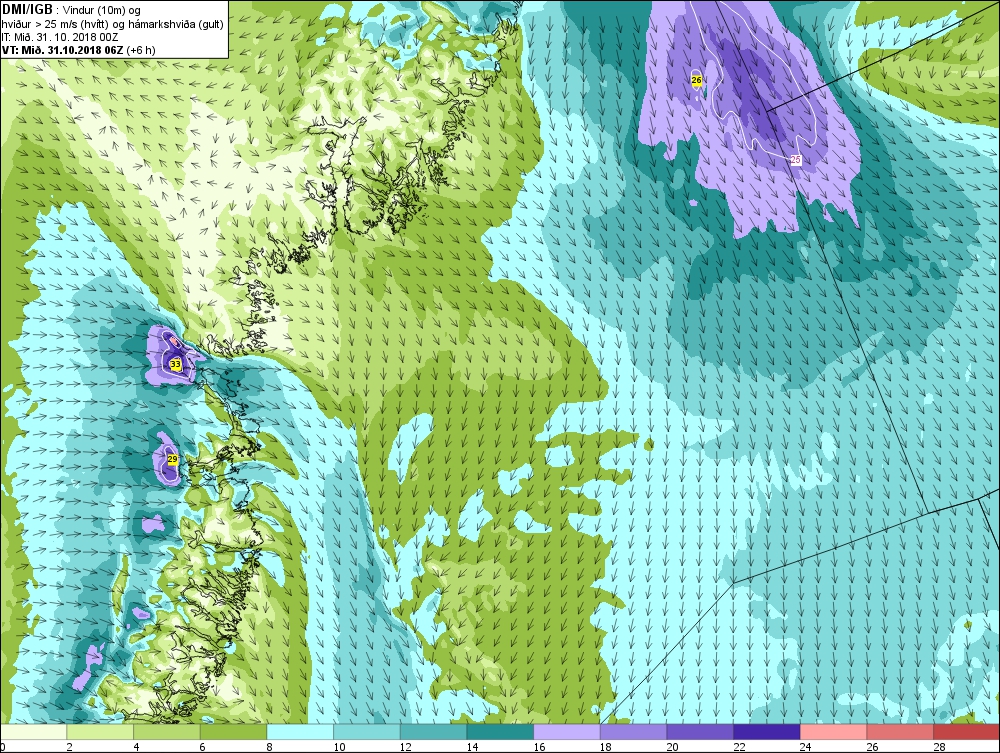Click the DMI/IGB title text

tap(27, 10)
